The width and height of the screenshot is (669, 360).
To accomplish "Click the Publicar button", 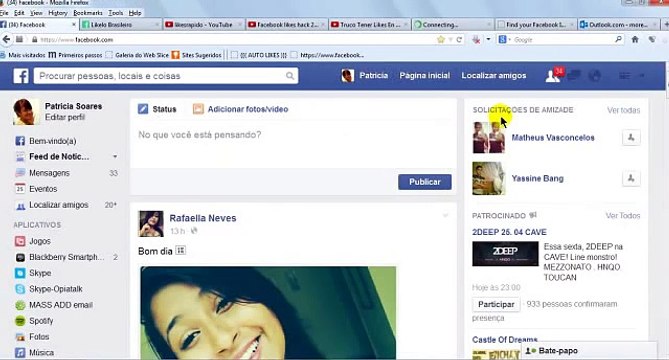I will click(425, 182).
